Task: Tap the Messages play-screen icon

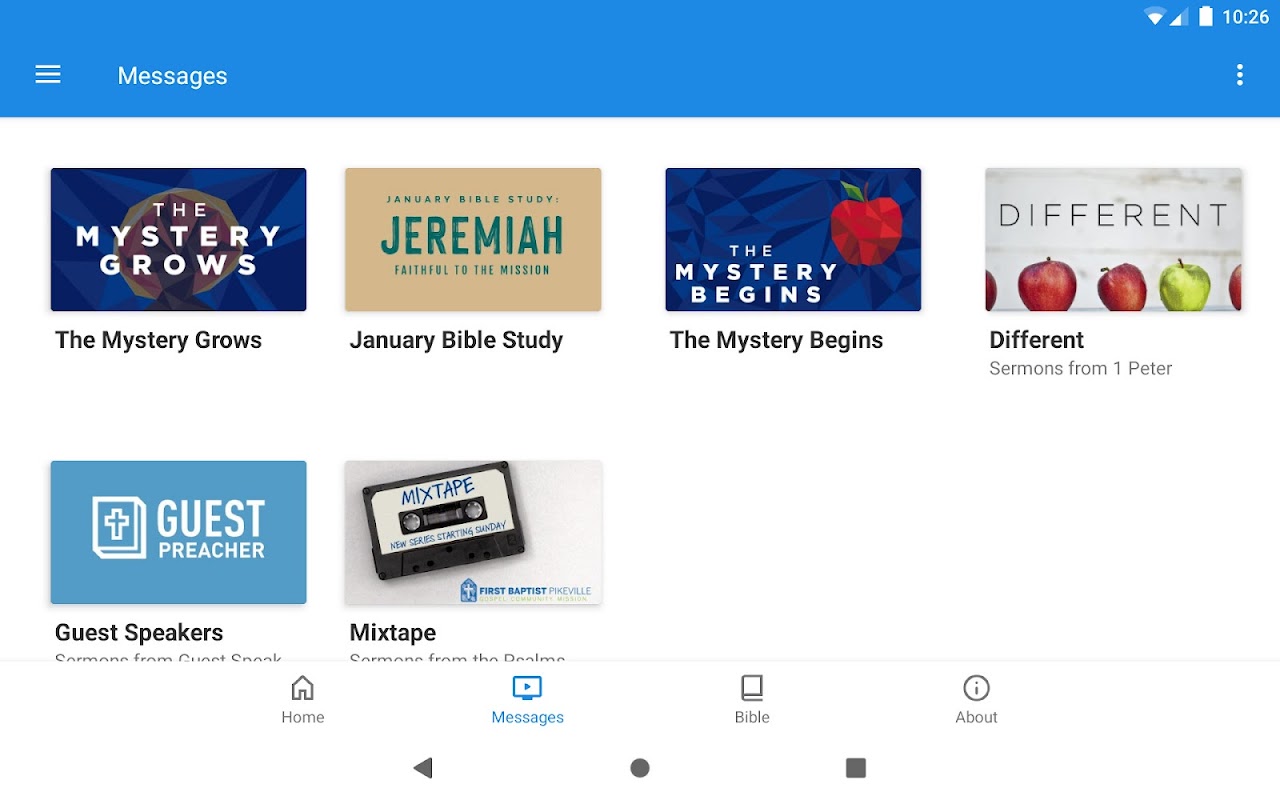Action: tap(527, 688)
